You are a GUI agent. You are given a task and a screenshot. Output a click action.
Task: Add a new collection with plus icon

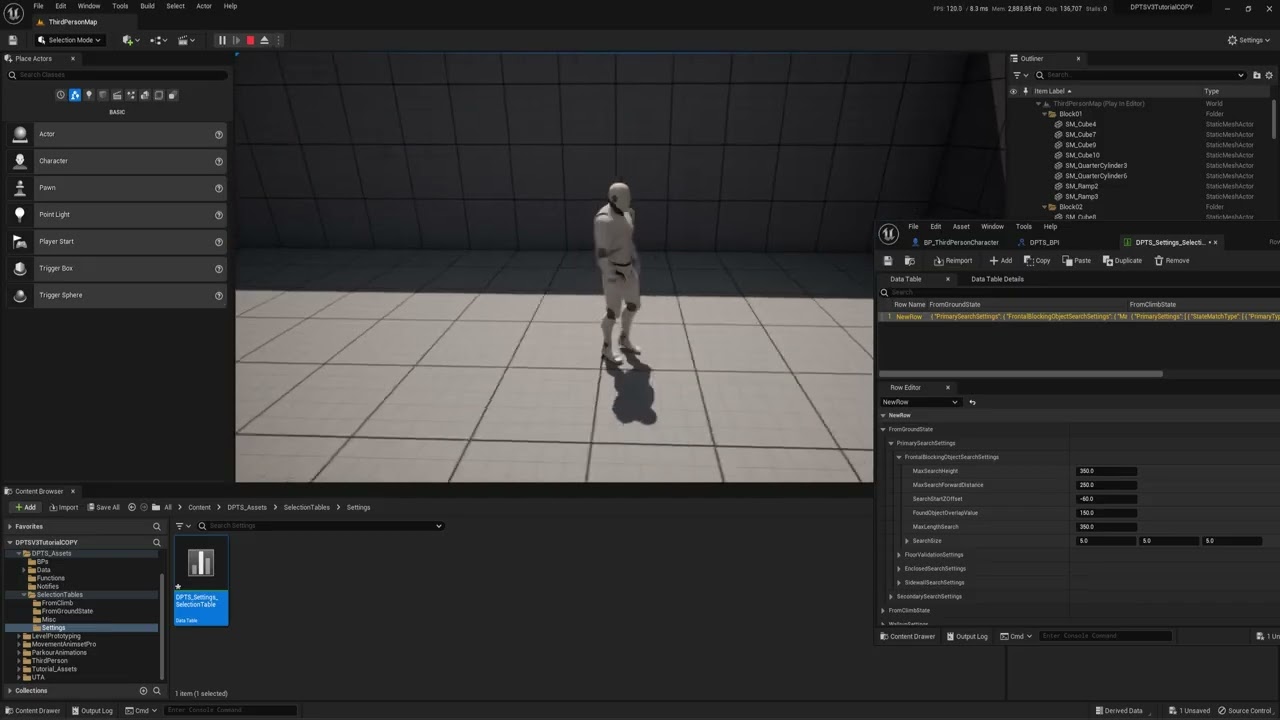coord(143,690)
